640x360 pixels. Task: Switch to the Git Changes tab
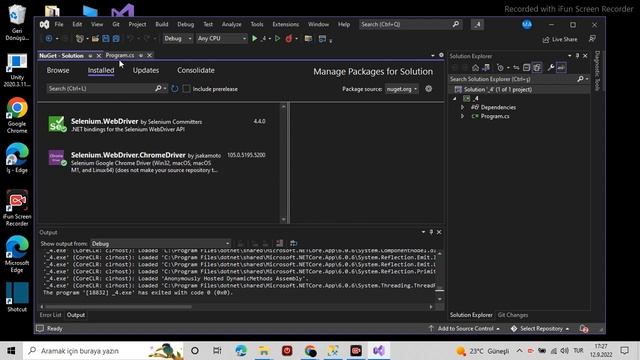click(x=513, y=315)
